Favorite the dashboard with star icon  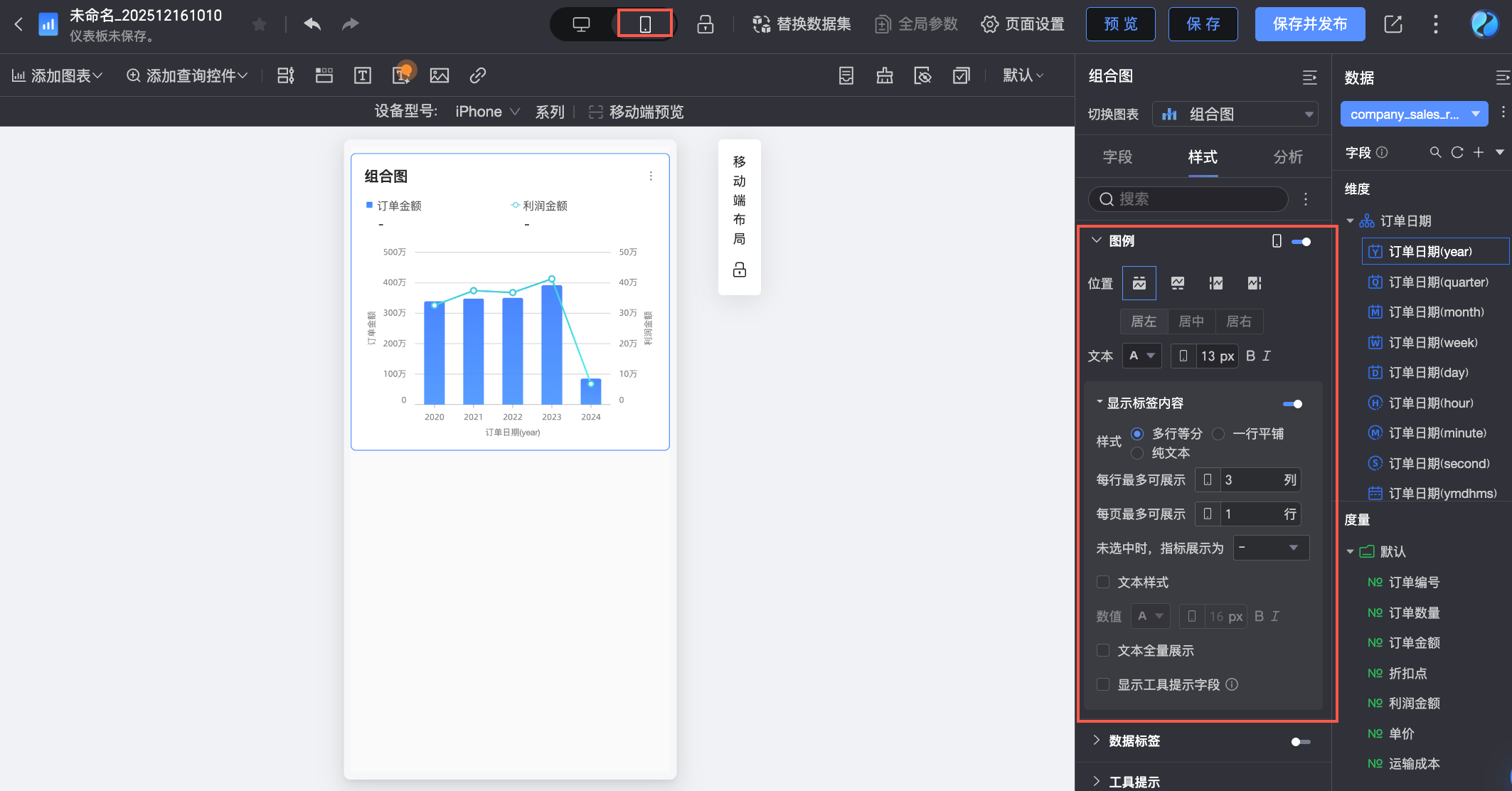(260, 25)
